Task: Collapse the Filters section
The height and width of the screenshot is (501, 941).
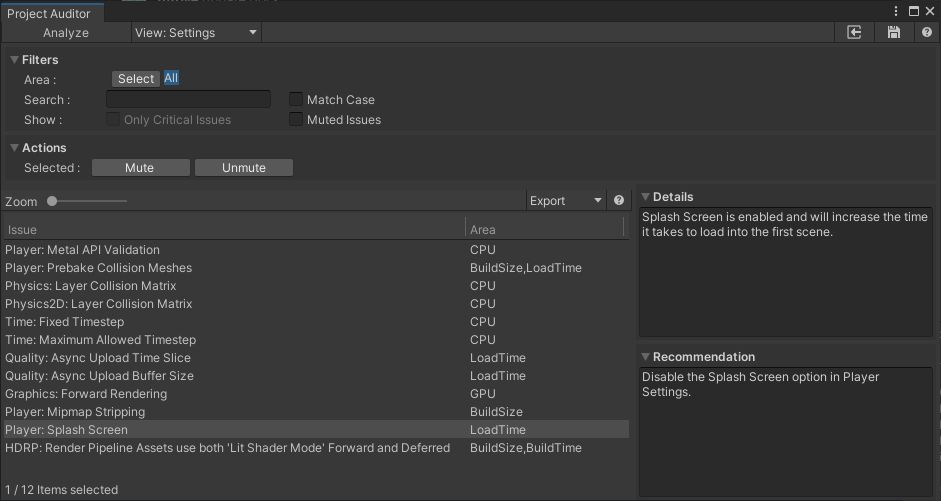Action: (14, 59)
